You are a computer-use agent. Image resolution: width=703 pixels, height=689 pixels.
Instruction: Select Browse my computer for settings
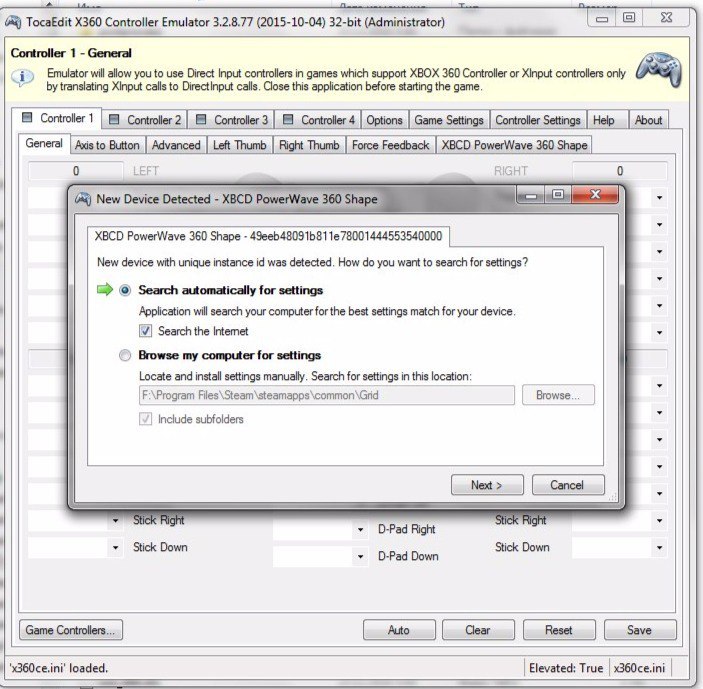[x=125, y=355]
